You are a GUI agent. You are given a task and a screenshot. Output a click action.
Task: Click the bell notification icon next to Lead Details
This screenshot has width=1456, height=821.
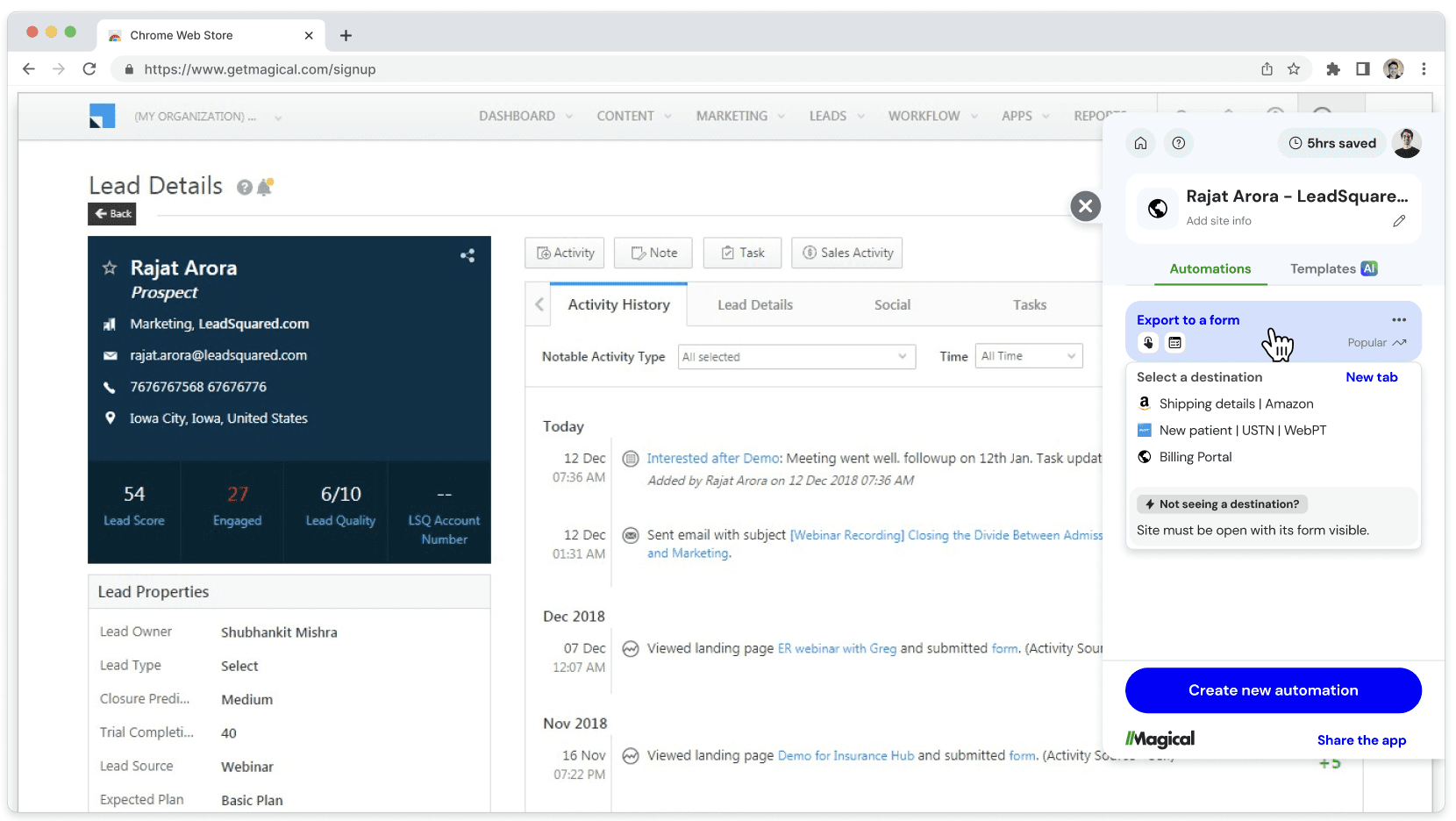264,186
